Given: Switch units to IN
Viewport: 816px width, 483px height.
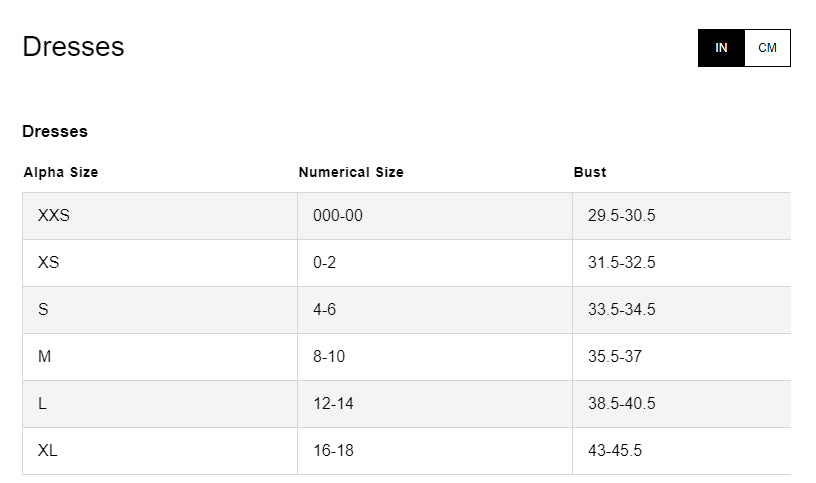Looking at the screenshot, I should [721, 48].
